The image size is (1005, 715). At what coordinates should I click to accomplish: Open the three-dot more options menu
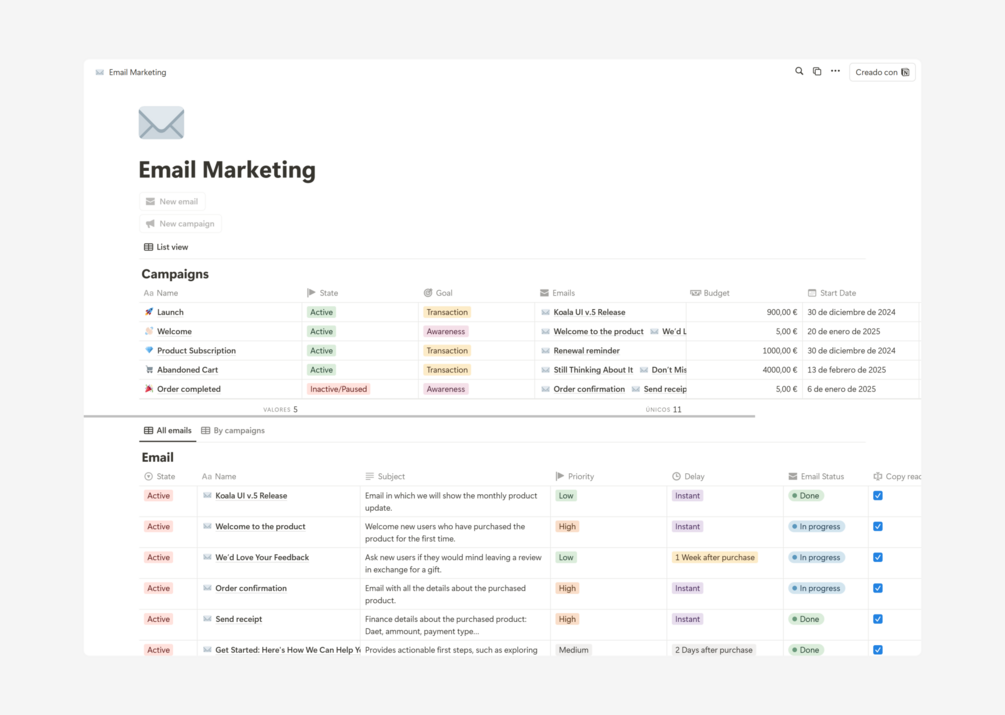[835, 71]
